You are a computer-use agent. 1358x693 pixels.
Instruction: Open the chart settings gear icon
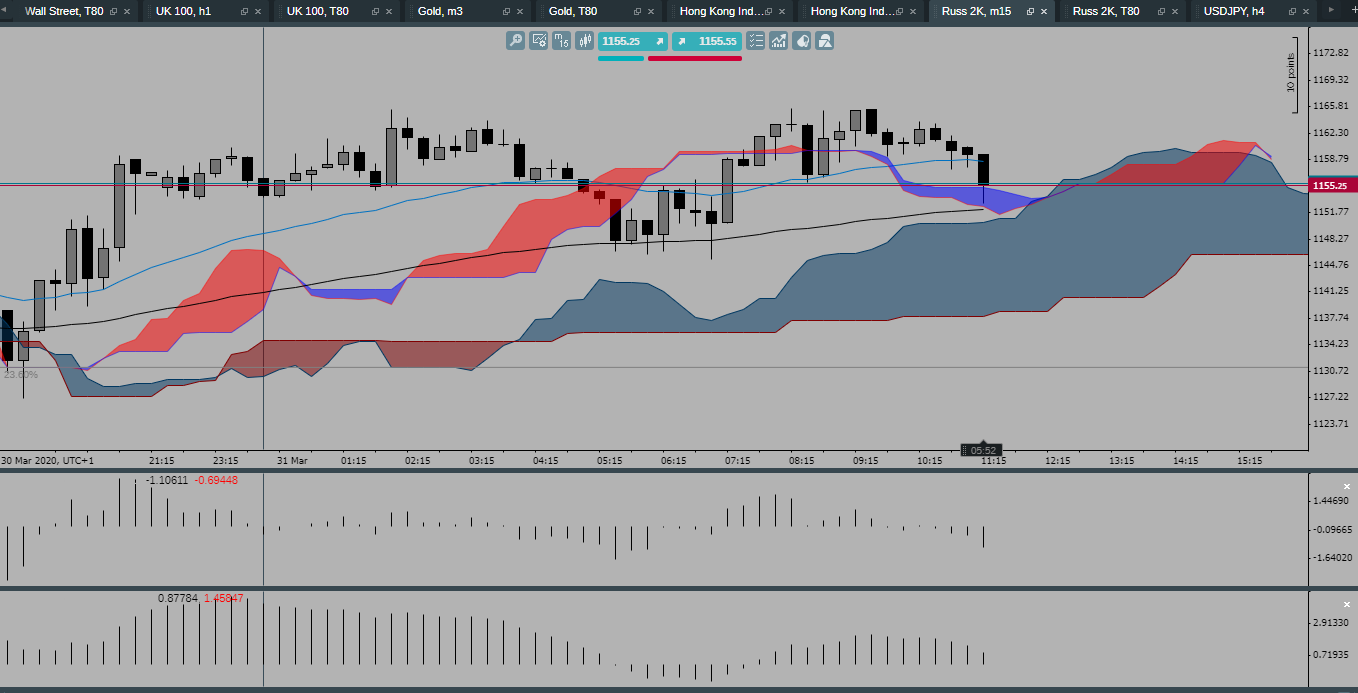539,41
